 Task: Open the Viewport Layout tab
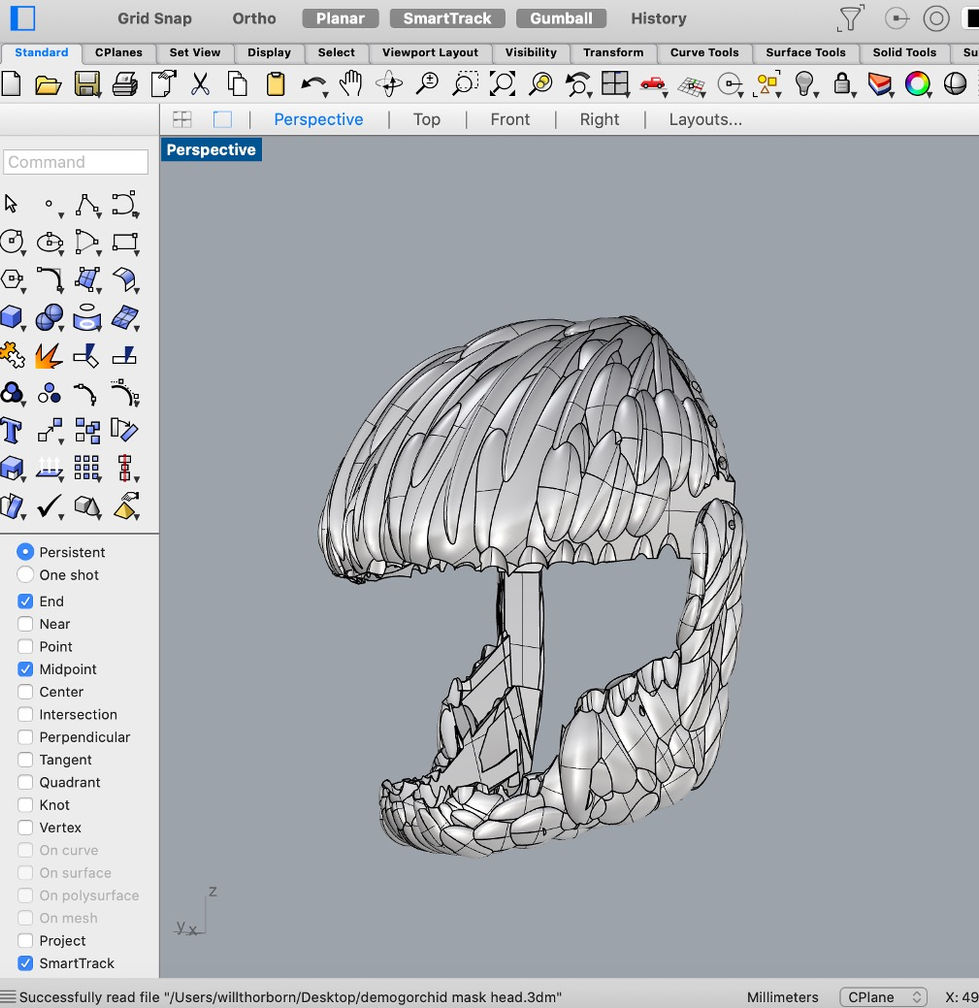pyautogui.click(x=430, y=53)
